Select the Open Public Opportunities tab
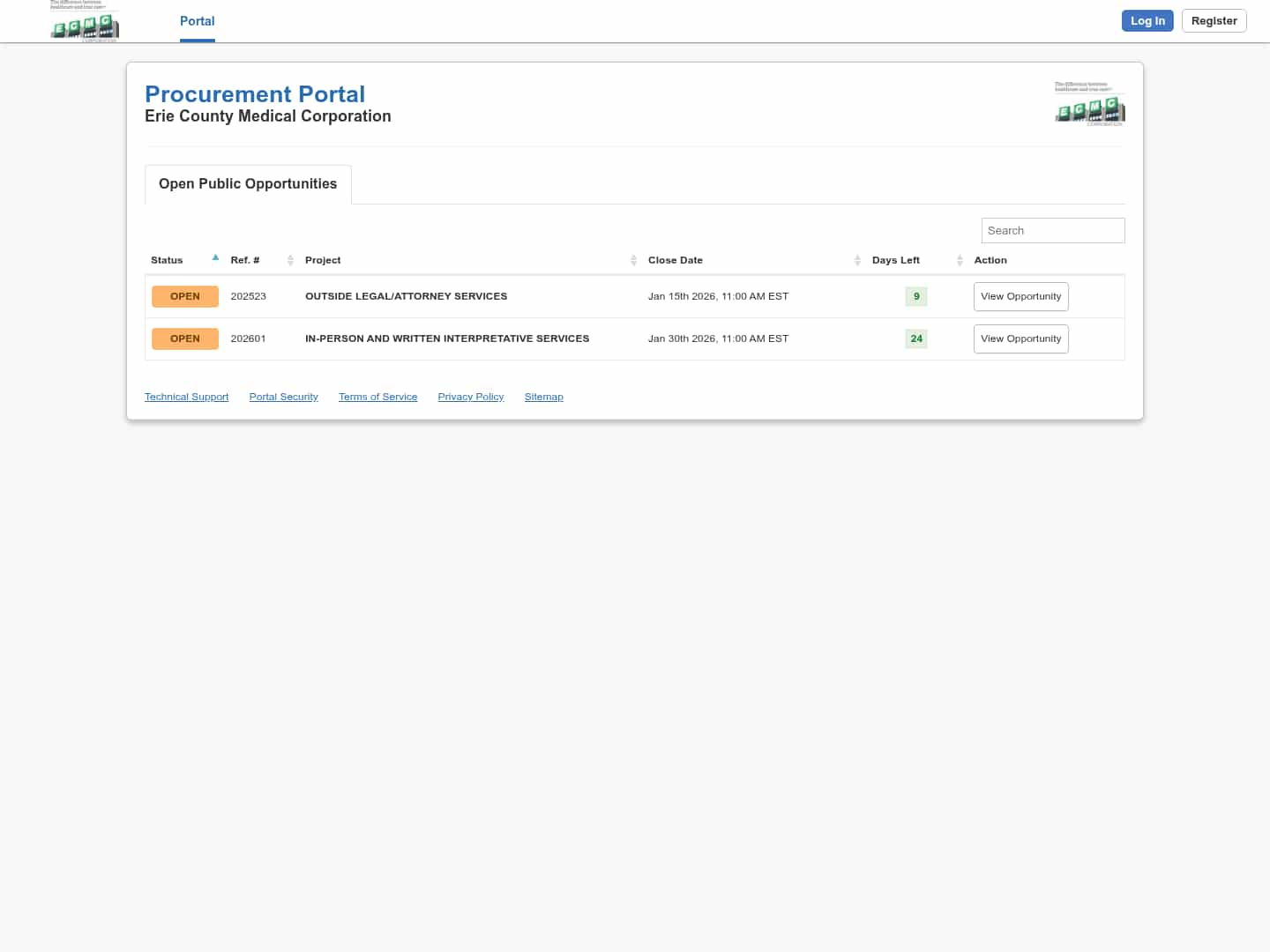 tap(248, 184)
